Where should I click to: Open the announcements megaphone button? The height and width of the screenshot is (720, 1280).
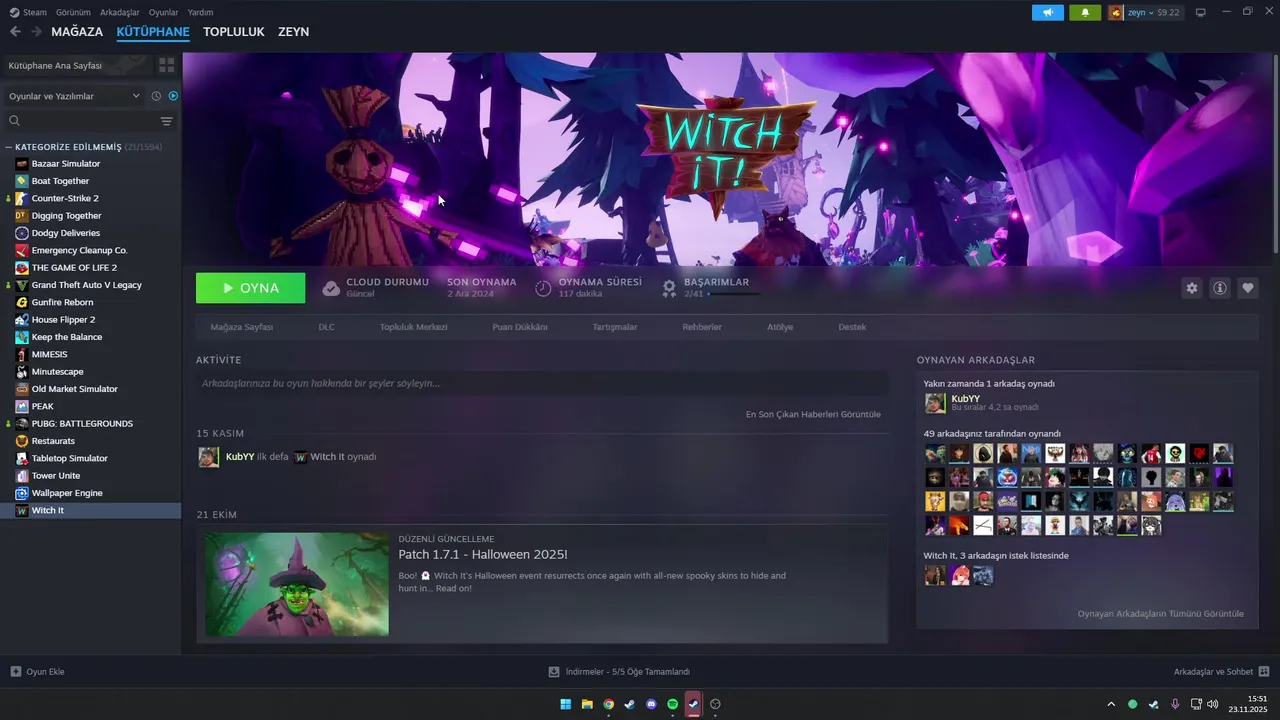[1048, 12]
